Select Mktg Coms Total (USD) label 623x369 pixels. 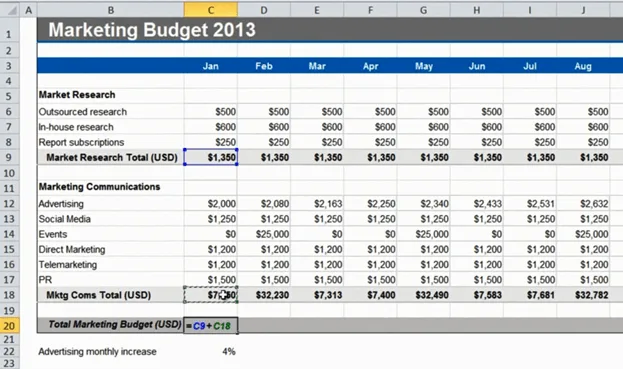pos(99,295)
